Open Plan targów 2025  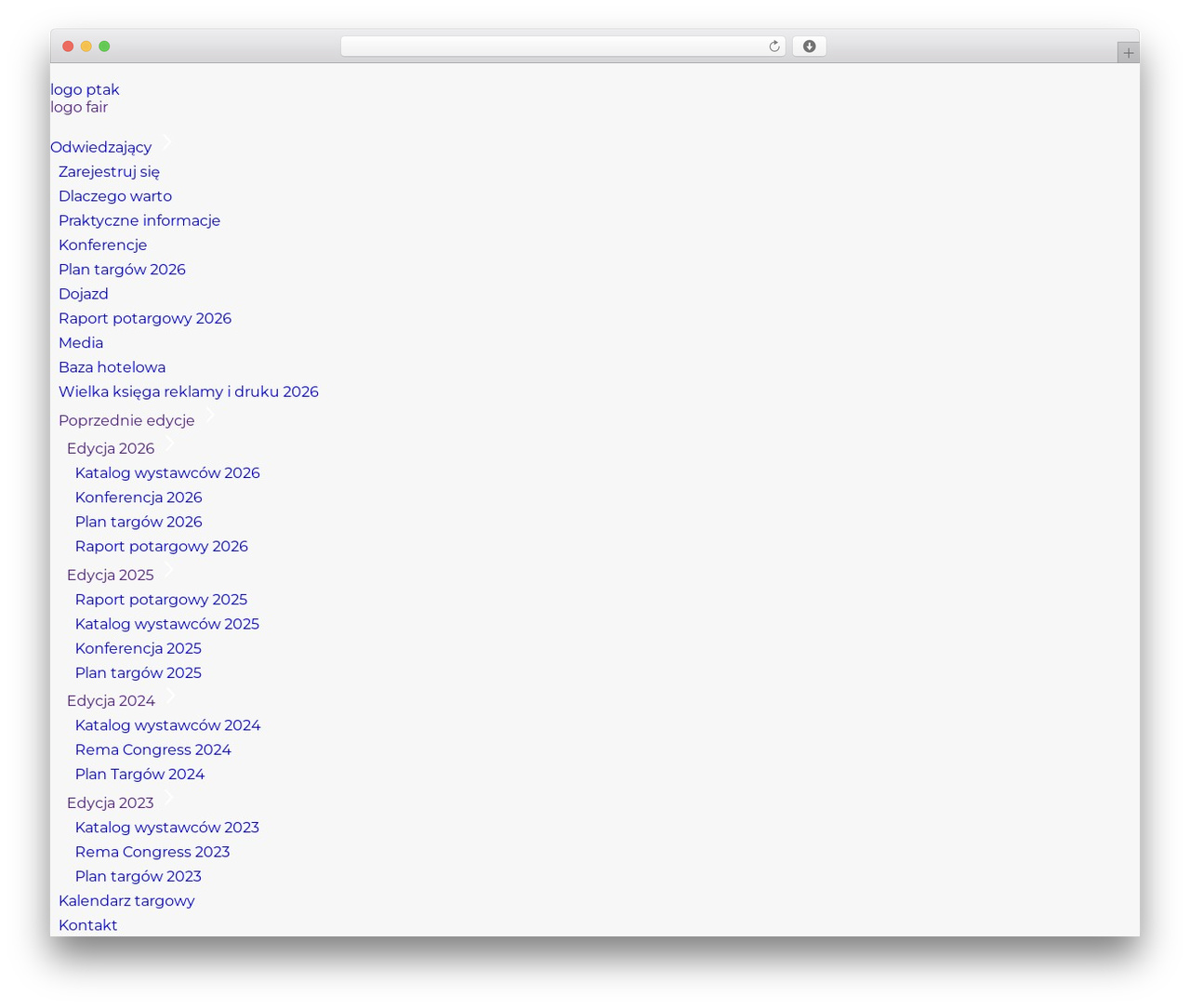139,673
